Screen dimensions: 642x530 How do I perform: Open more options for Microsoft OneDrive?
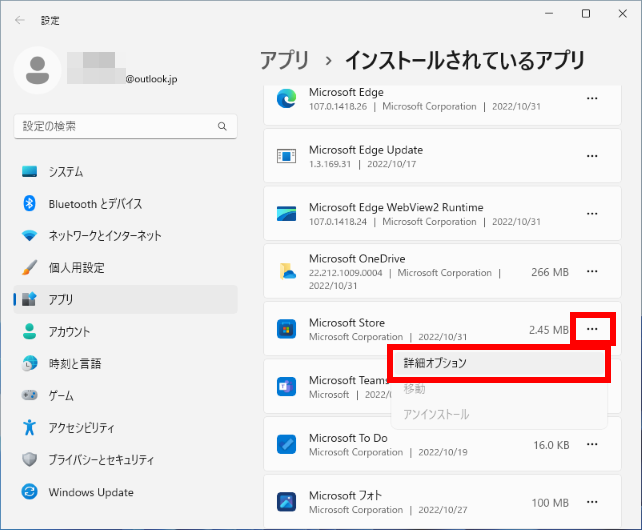click(592, 272)
